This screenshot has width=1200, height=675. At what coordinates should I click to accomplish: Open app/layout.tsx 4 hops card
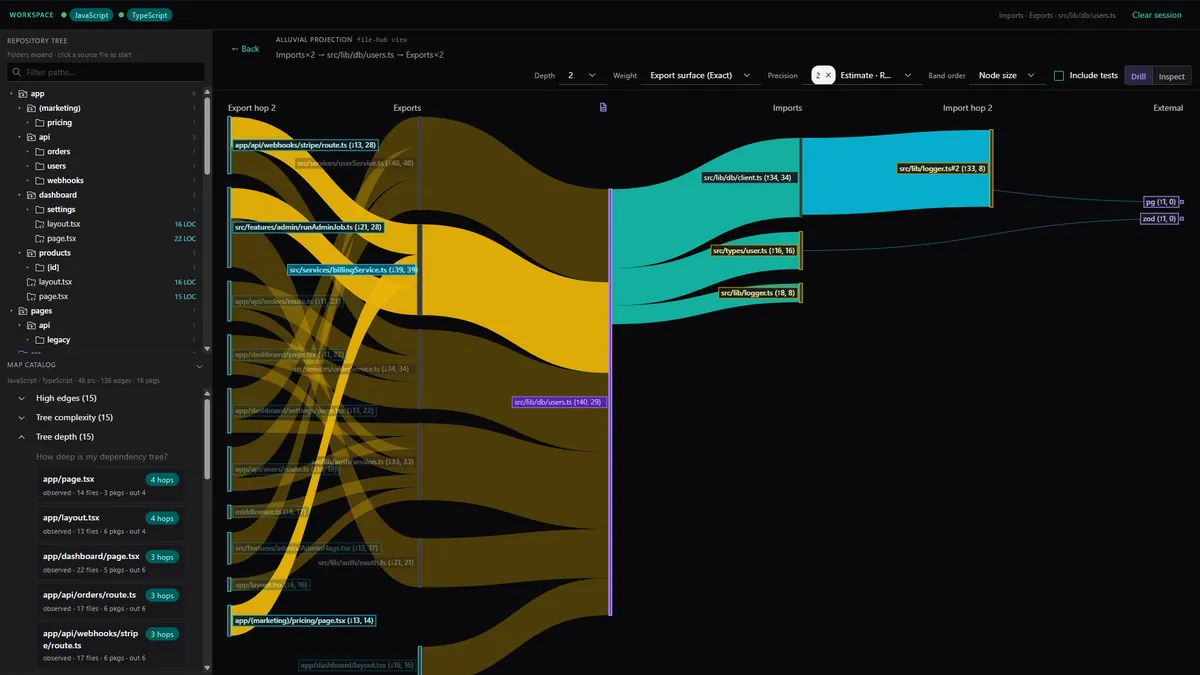pyautogui.click(x=110, y=524)
